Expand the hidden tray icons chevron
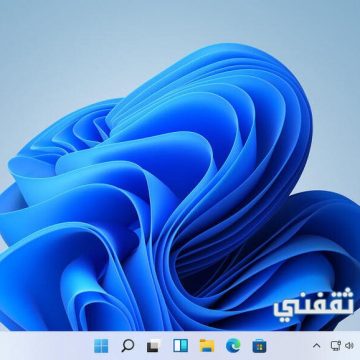This screenshot has width=360, height=360. 317,346
